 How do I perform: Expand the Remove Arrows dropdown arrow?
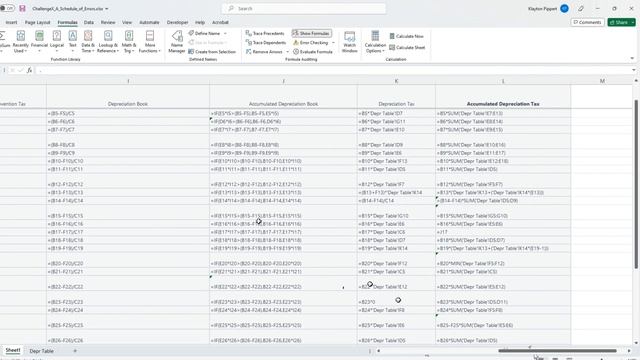pos(287,52)
